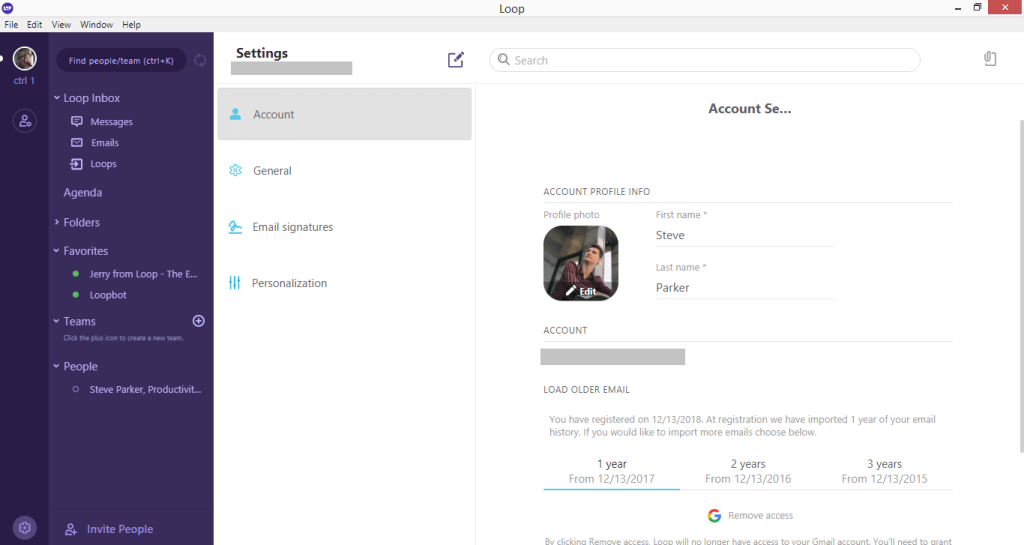Edit the profile photo
This screenshot has width=1024, height=545.
(581, 290)
